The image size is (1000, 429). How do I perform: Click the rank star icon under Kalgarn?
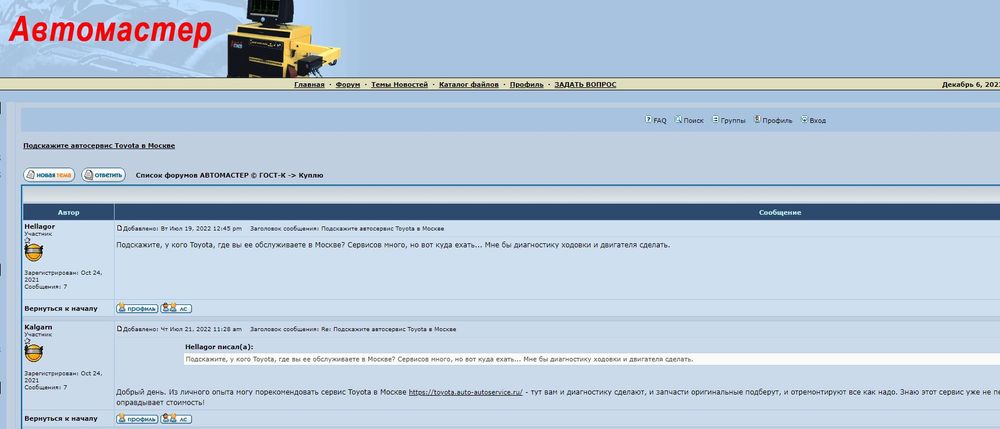27,341
